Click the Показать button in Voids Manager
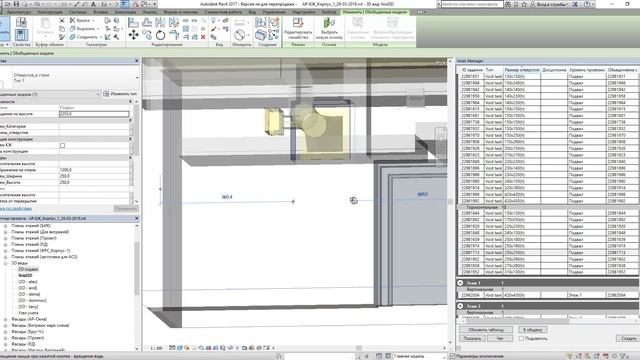 [472, 338]
